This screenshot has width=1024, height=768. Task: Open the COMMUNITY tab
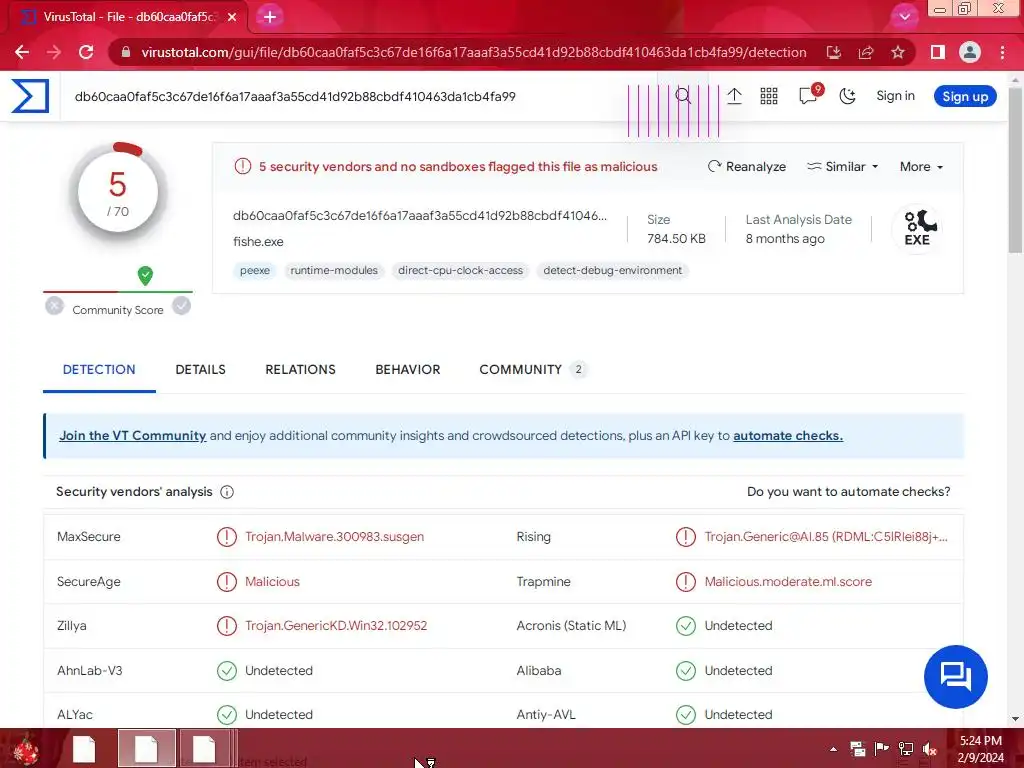pyautogui.click(x=532, y=370)
